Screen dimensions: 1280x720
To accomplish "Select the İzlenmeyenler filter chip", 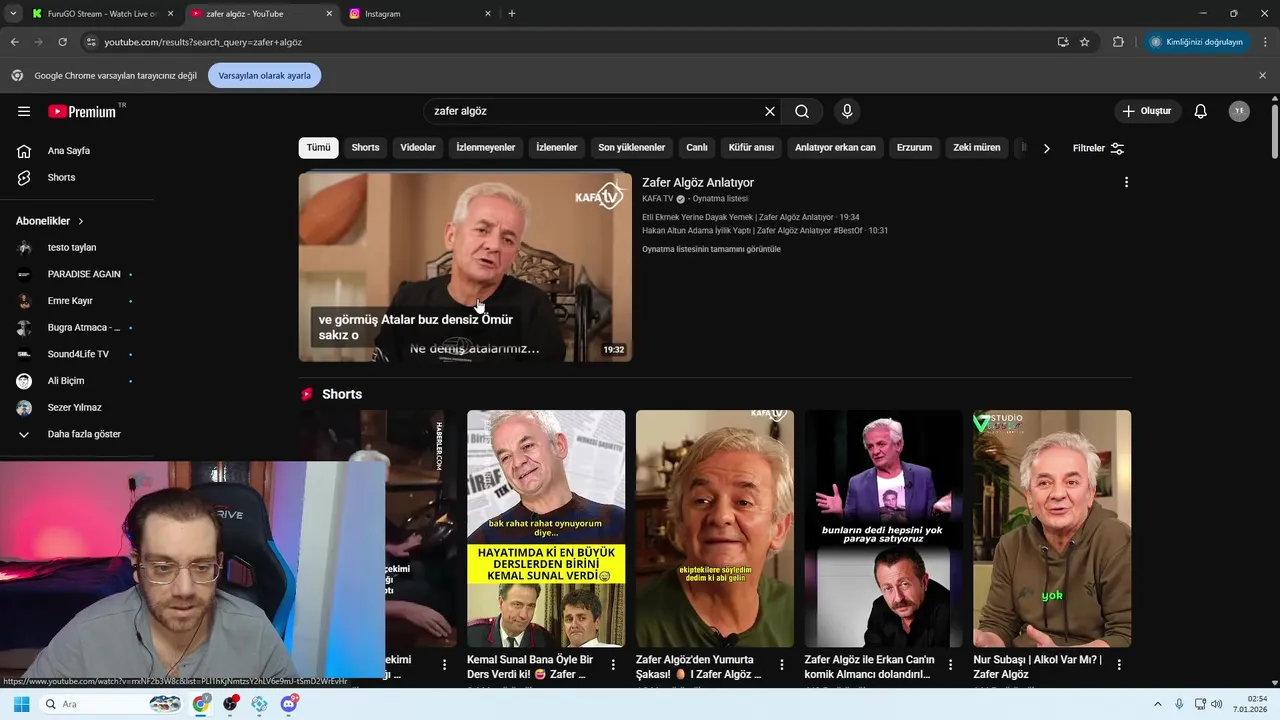I will coord(486,147).
